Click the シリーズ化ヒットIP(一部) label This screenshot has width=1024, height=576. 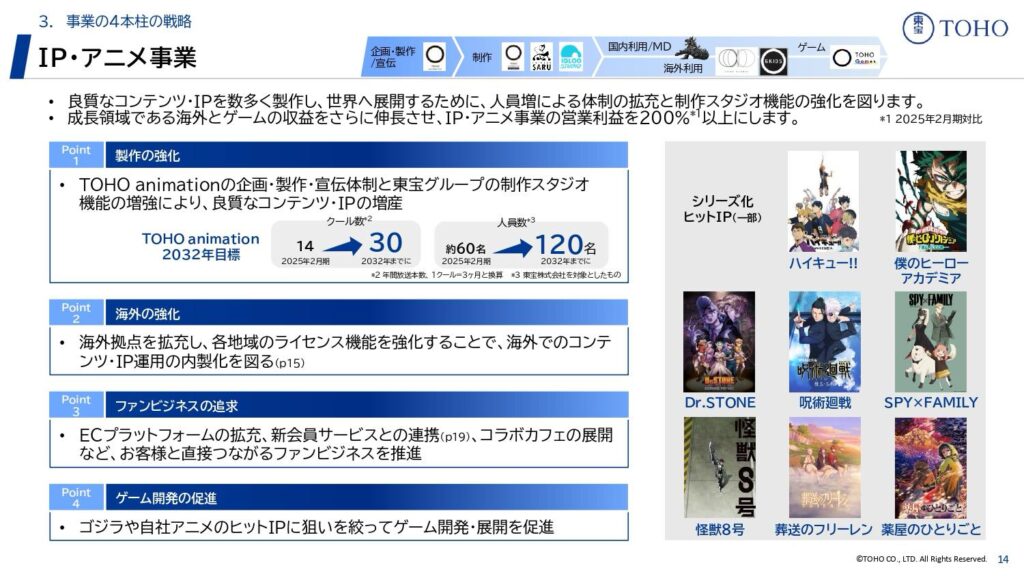click(722, 209)
